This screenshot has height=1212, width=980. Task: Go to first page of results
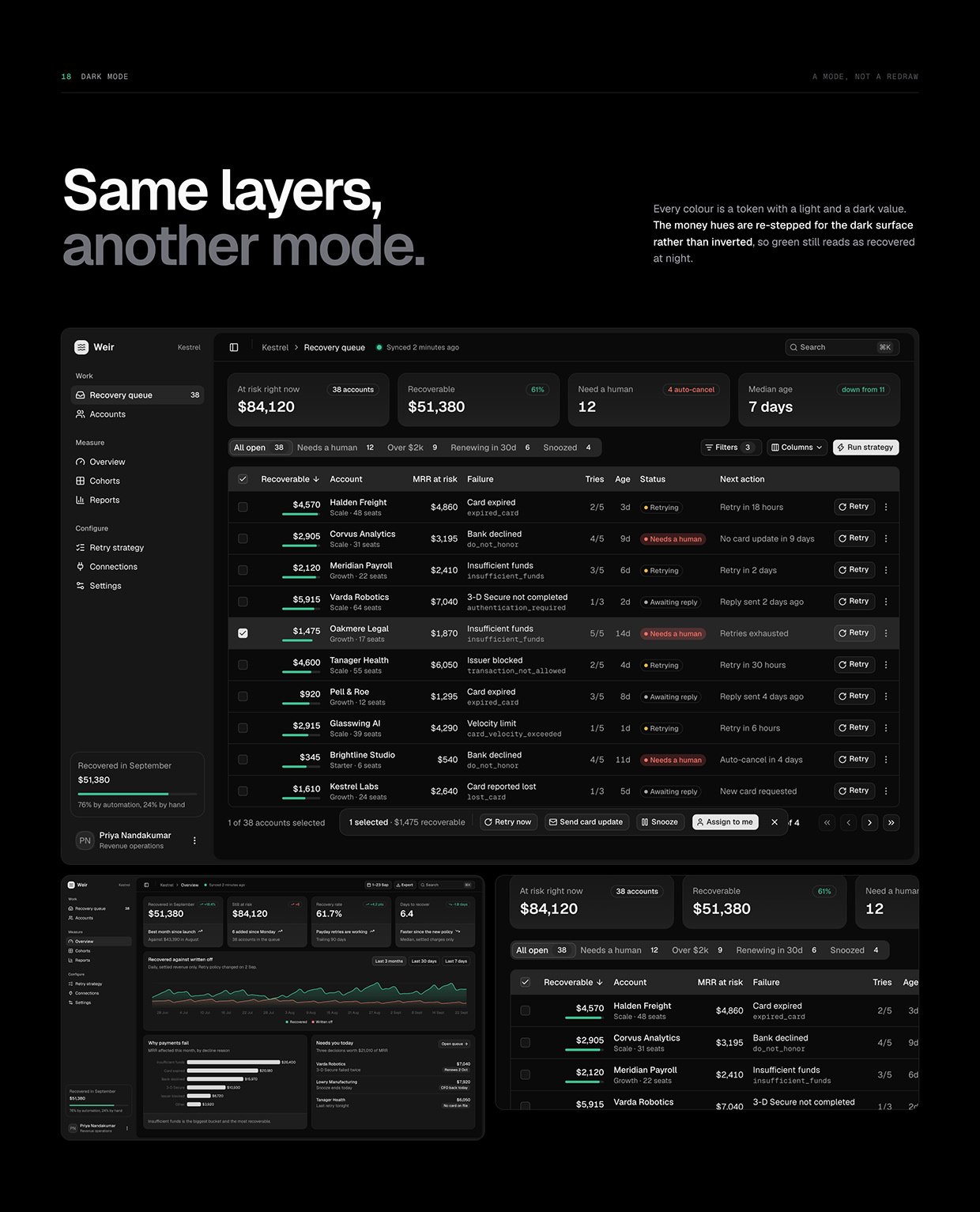(827, 822)
